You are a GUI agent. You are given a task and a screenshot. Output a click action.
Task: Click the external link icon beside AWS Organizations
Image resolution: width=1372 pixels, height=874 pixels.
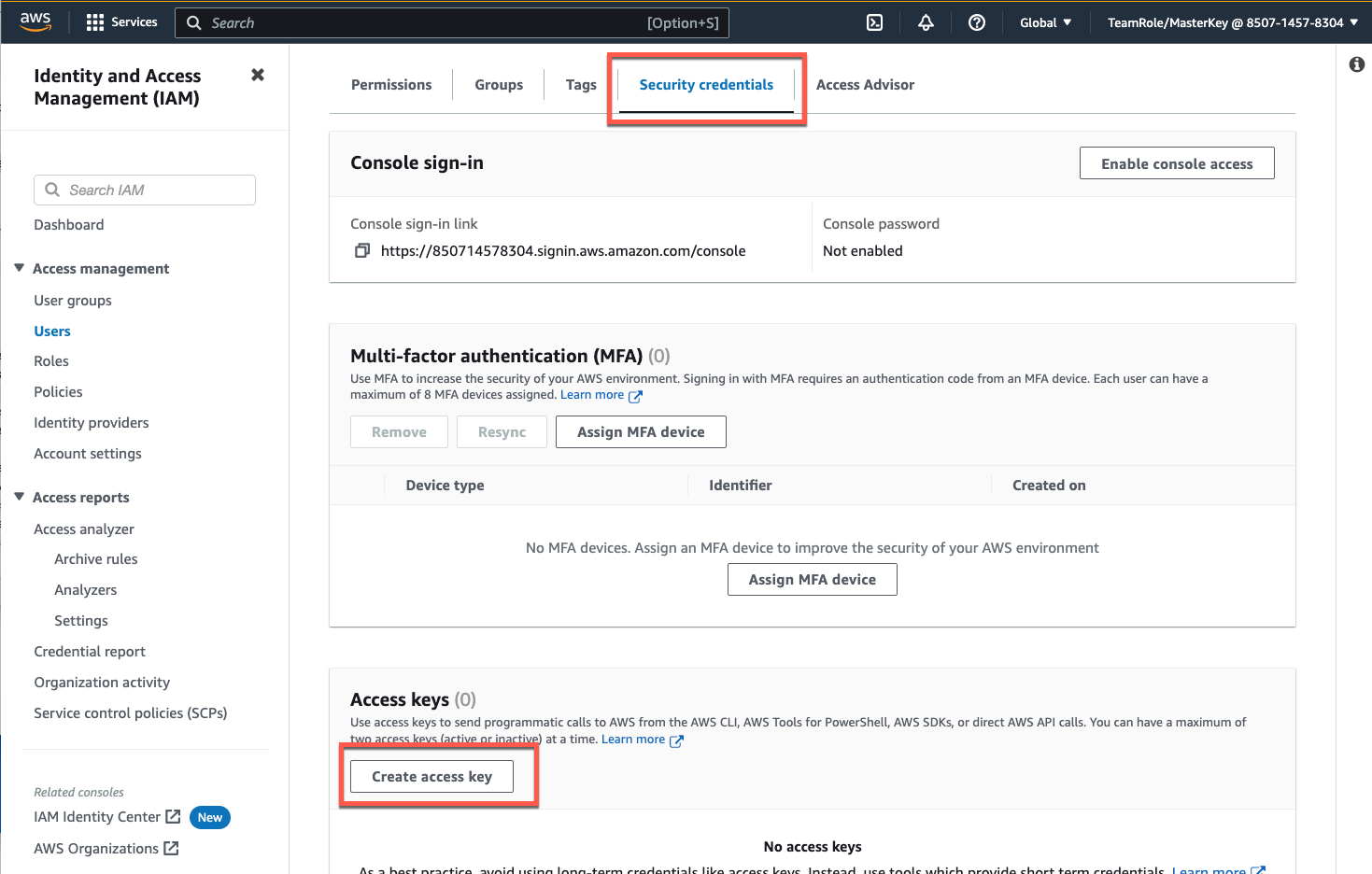(171, 849)
